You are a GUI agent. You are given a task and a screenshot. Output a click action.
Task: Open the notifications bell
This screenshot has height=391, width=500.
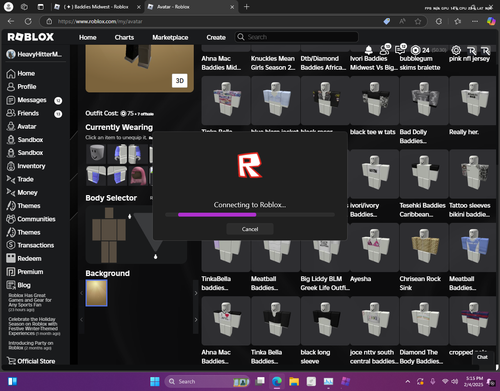368,50
